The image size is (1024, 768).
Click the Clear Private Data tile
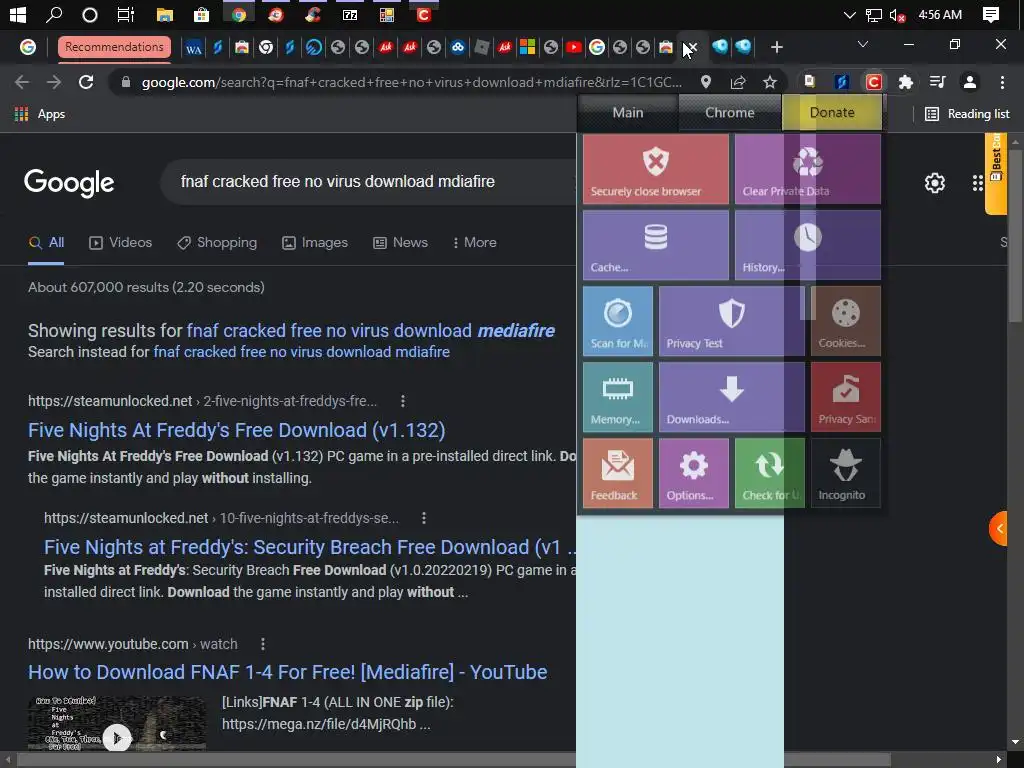(x=807, y=169)
